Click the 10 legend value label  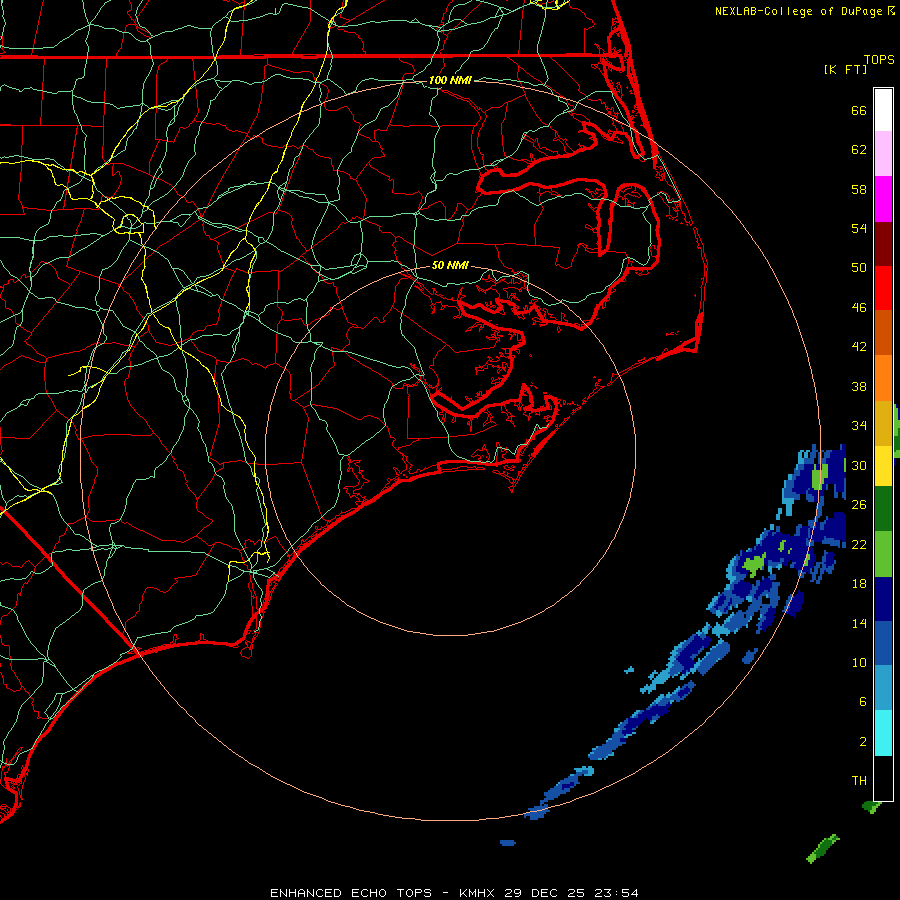point(859,662)
